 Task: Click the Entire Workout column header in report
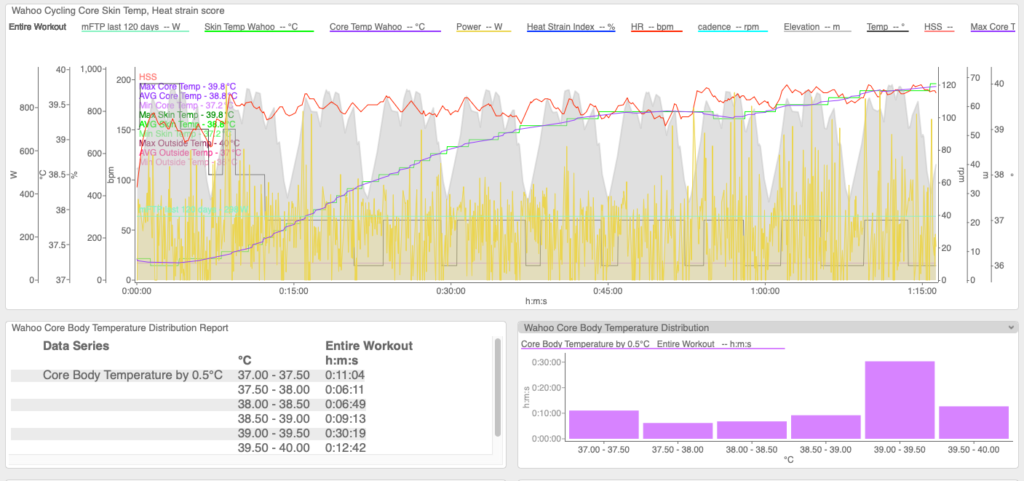(x=368, y=346)
